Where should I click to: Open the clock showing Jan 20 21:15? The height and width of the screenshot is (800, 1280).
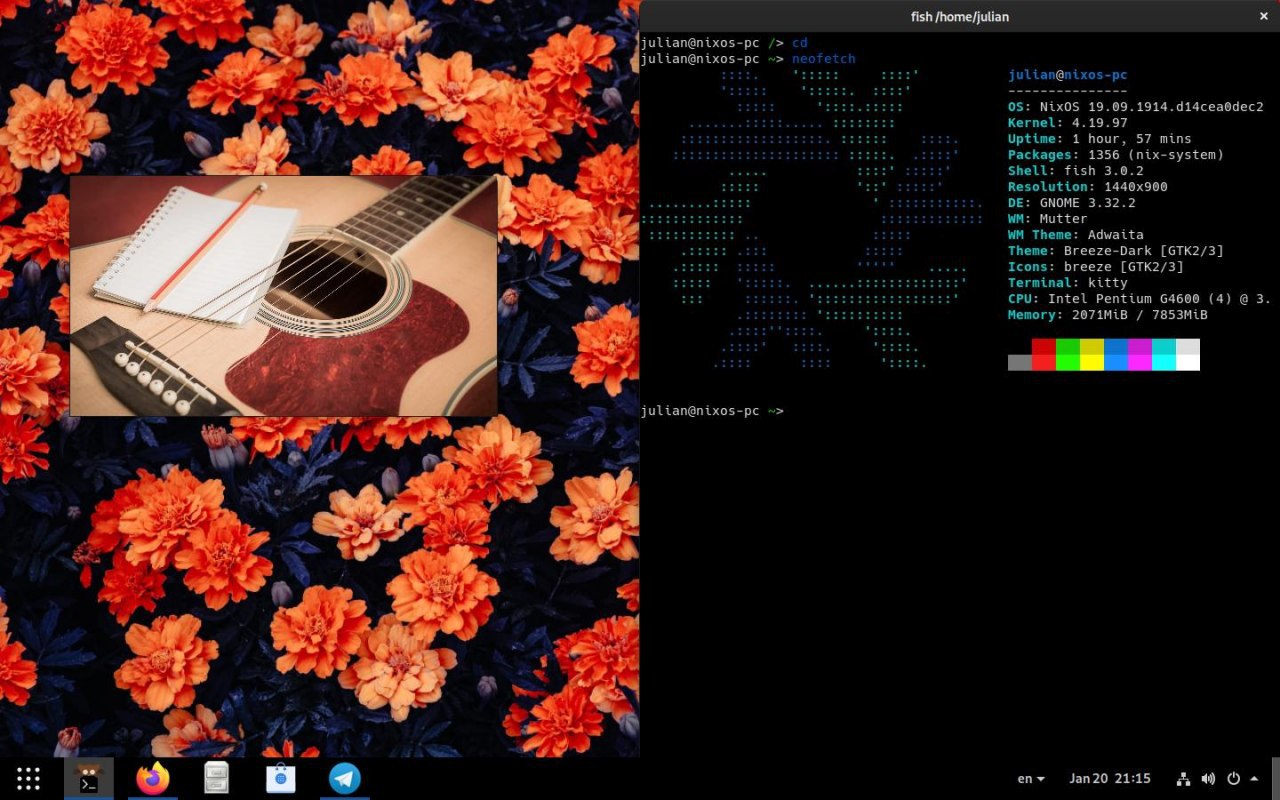[x=1110, y=778]
